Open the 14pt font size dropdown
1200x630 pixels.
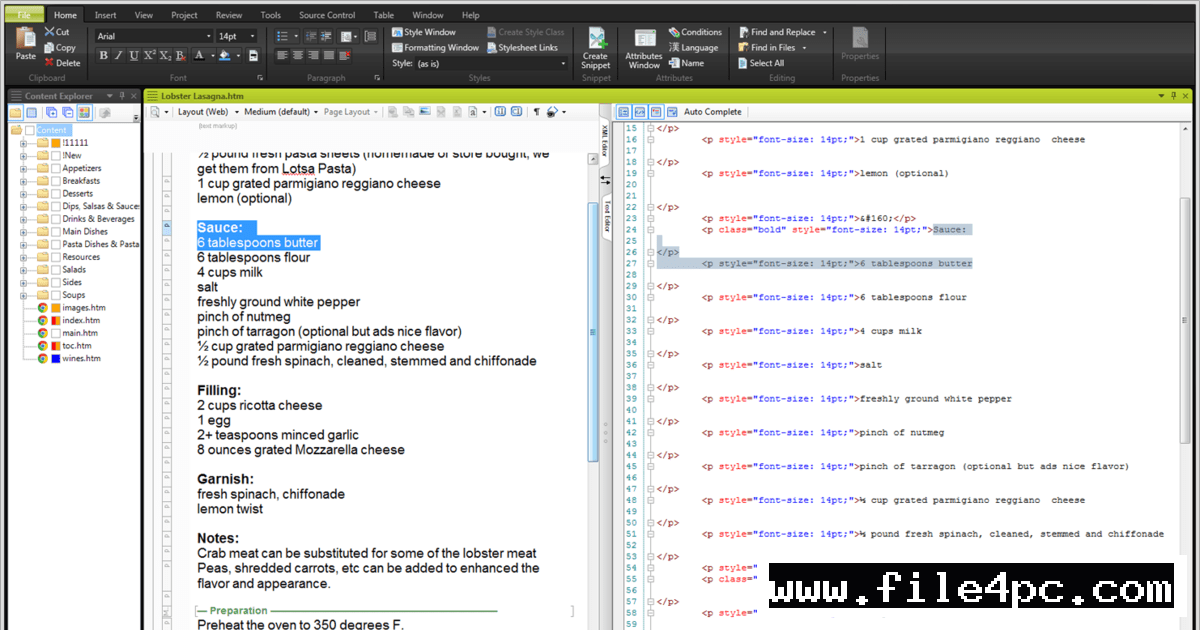pos(253,36)
